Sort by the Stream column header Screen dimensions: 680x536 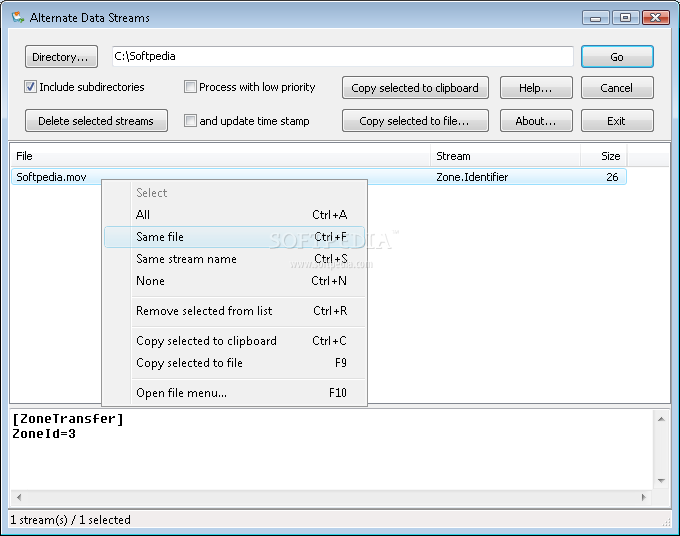click(506, 156)
